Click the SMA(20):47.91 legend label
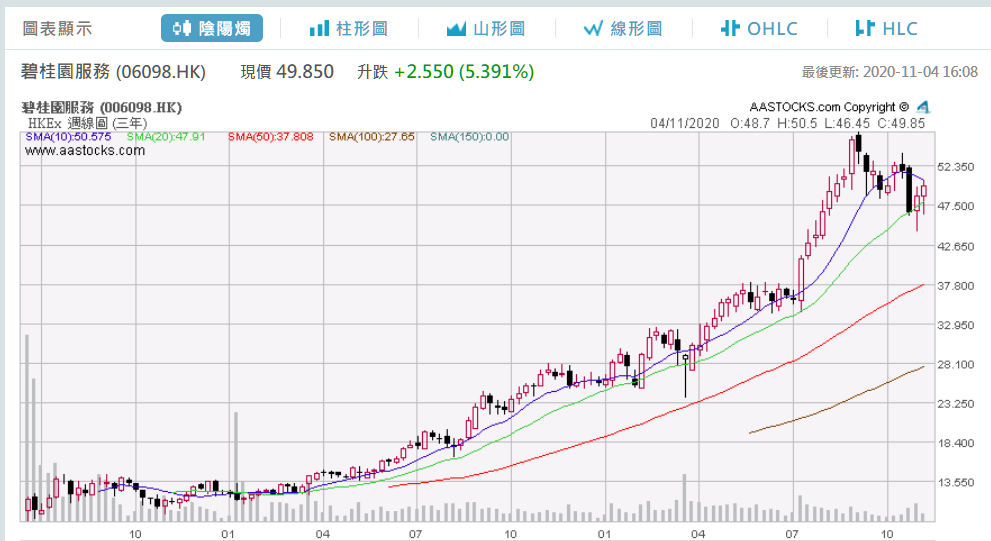 [x=166, y=137]
